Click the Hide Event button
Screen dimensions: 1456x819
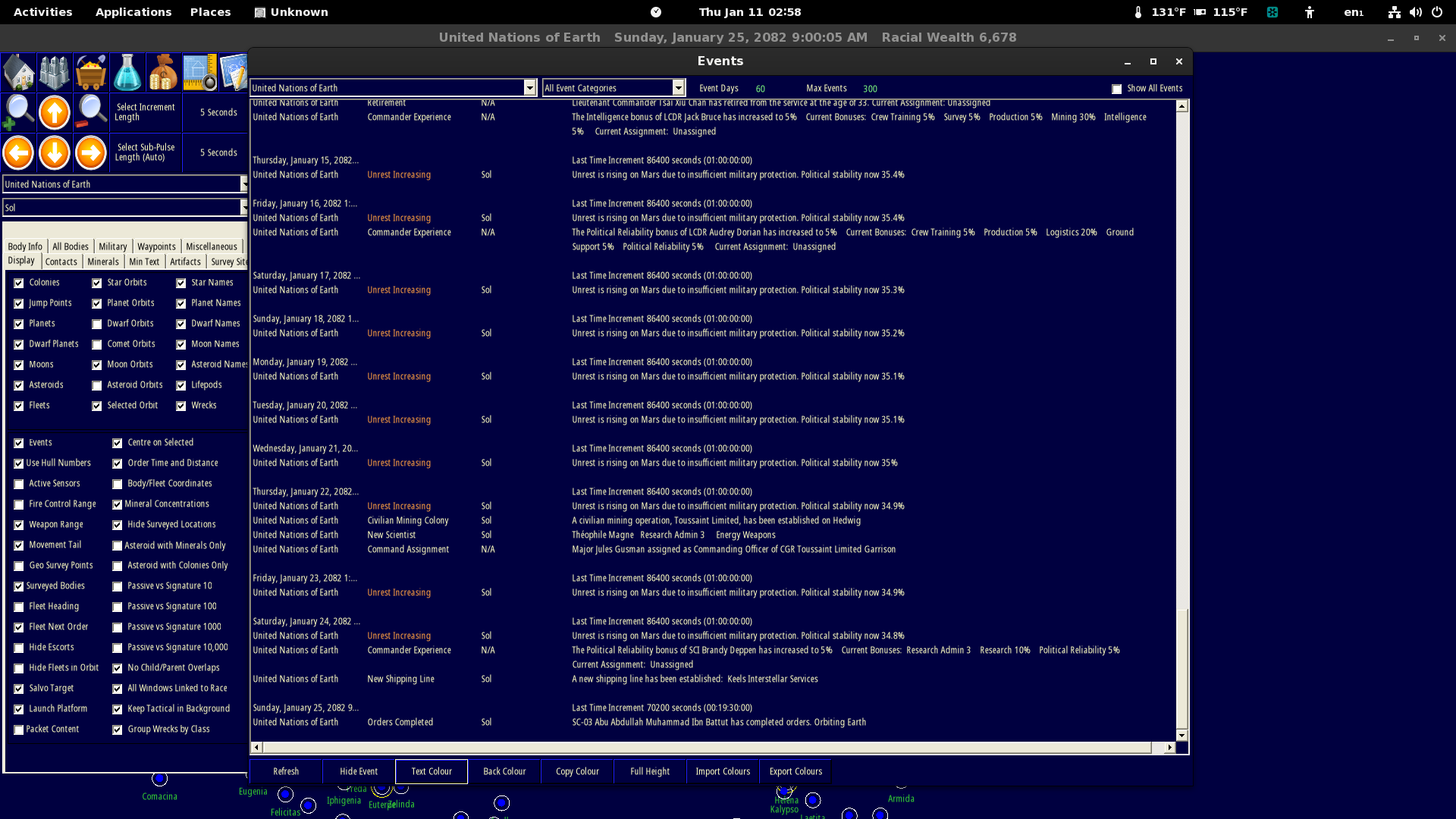point(359,771)
